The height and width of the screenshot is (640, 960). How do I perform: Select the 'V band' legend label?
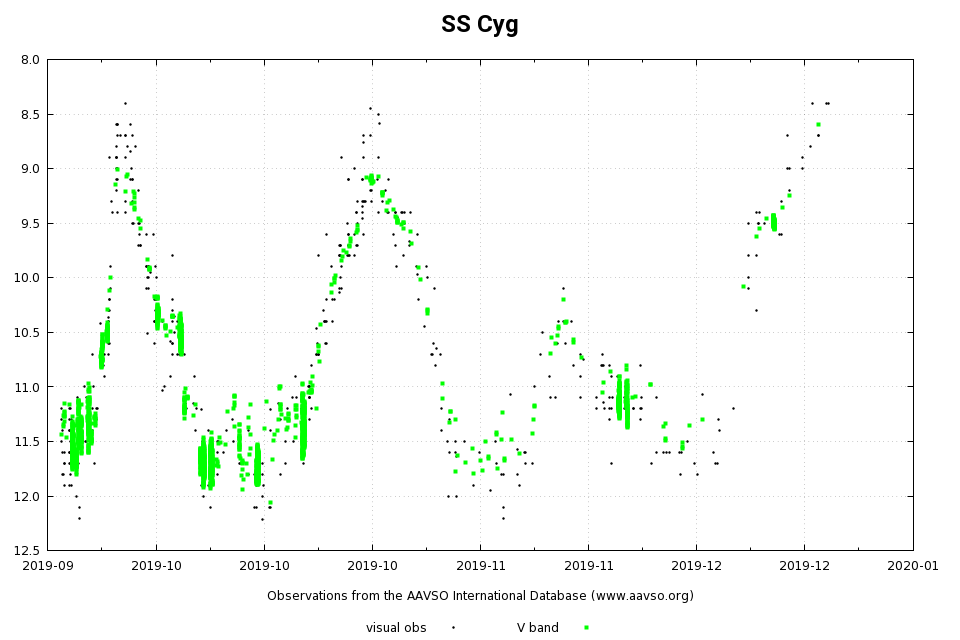[537, 628]
